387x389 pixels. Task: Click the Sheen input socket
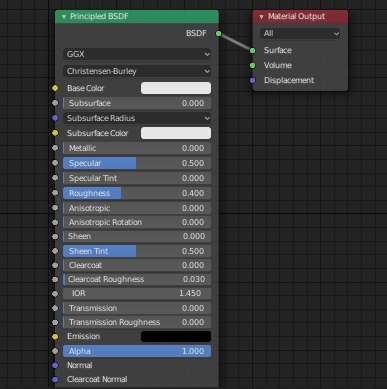pyautogui.click(x=55, y=237)
